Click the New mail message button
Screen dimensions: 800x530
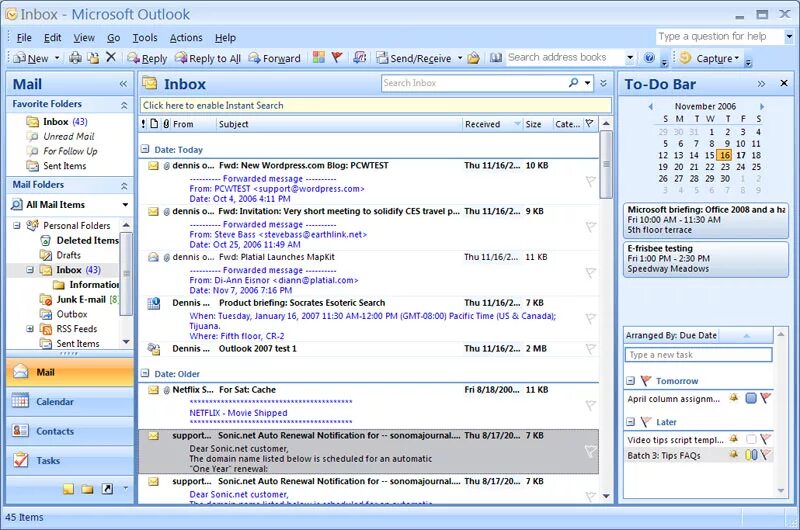point(31,58)
